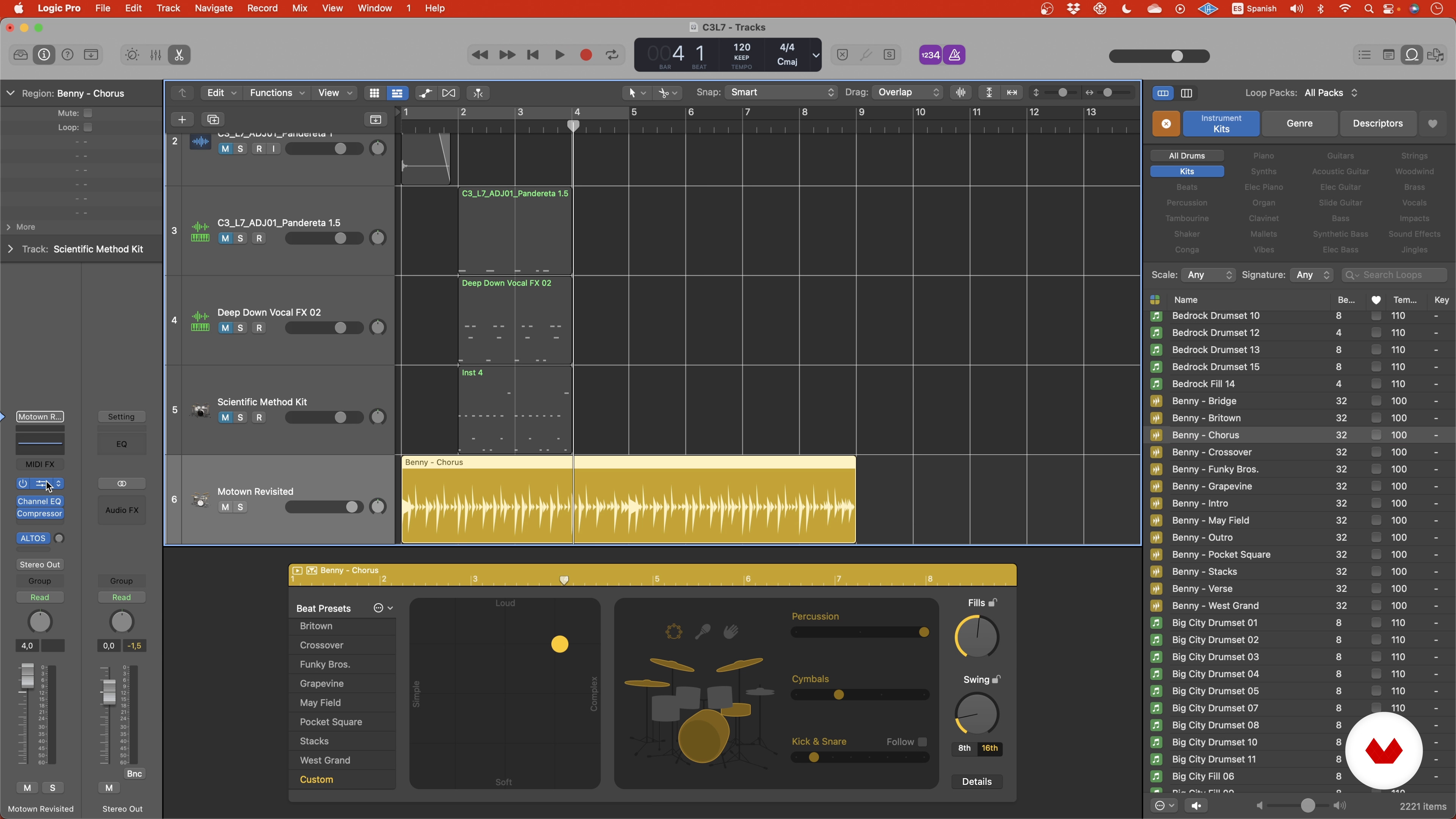Click the Catch Playhead icon

point(478,93)
